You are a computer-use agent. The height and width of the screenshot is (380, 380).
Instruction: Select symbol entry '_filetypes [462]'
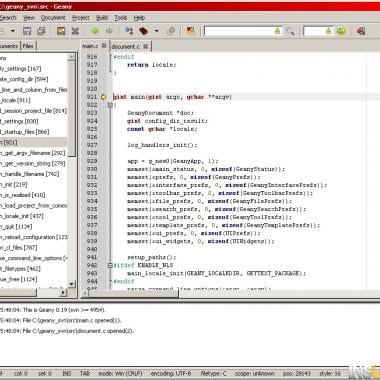(20, 269)
